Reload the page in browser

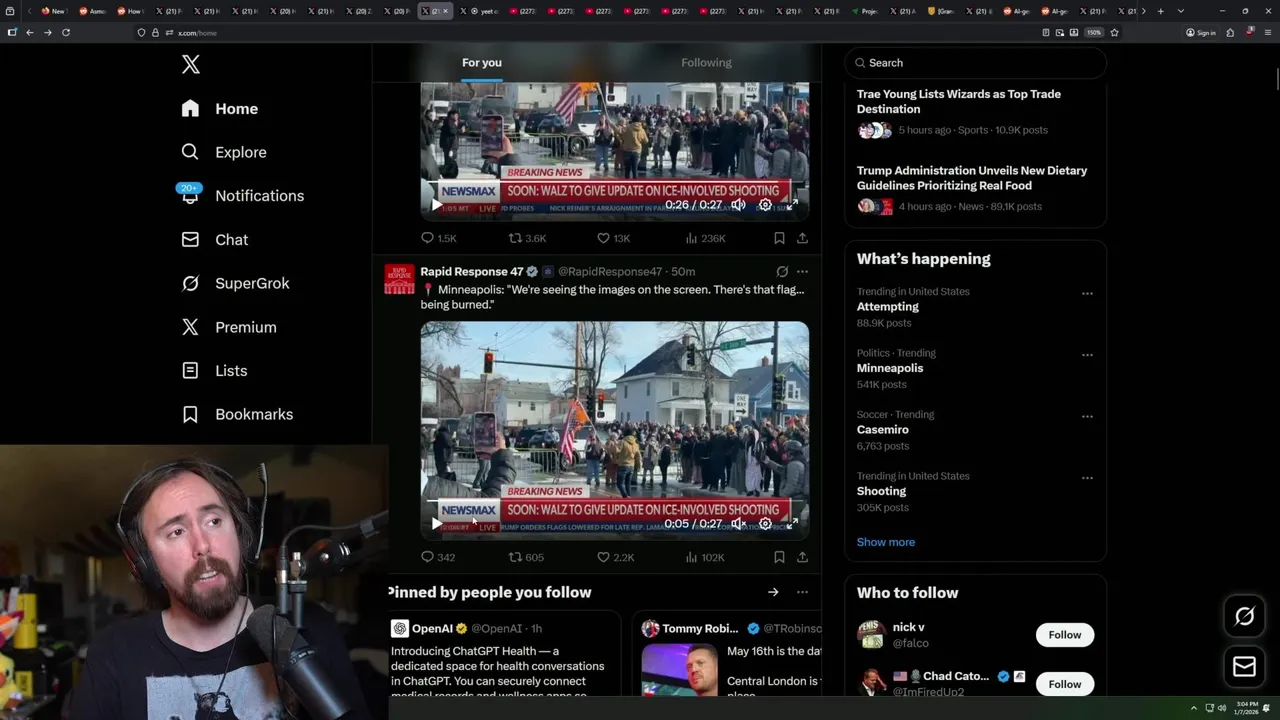click(66, 33)
